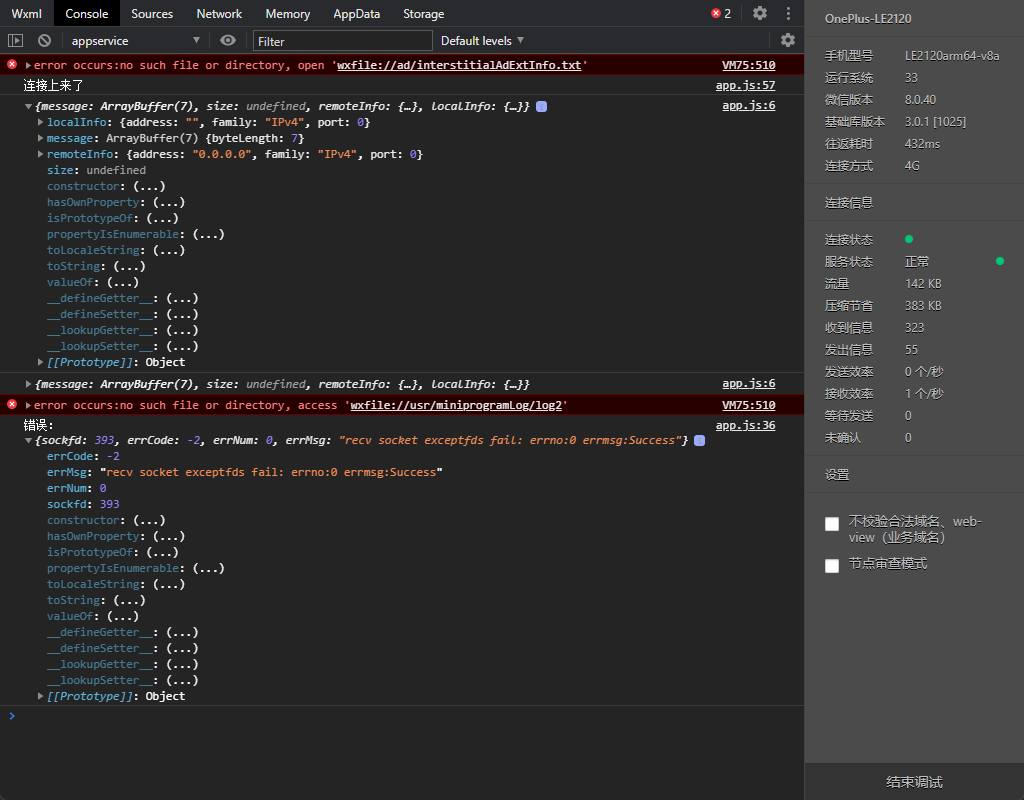This screenshot has height=800, width=1024.
Task: Open VM75:510 link on miniprogramLog error
Action: point(748,406)
